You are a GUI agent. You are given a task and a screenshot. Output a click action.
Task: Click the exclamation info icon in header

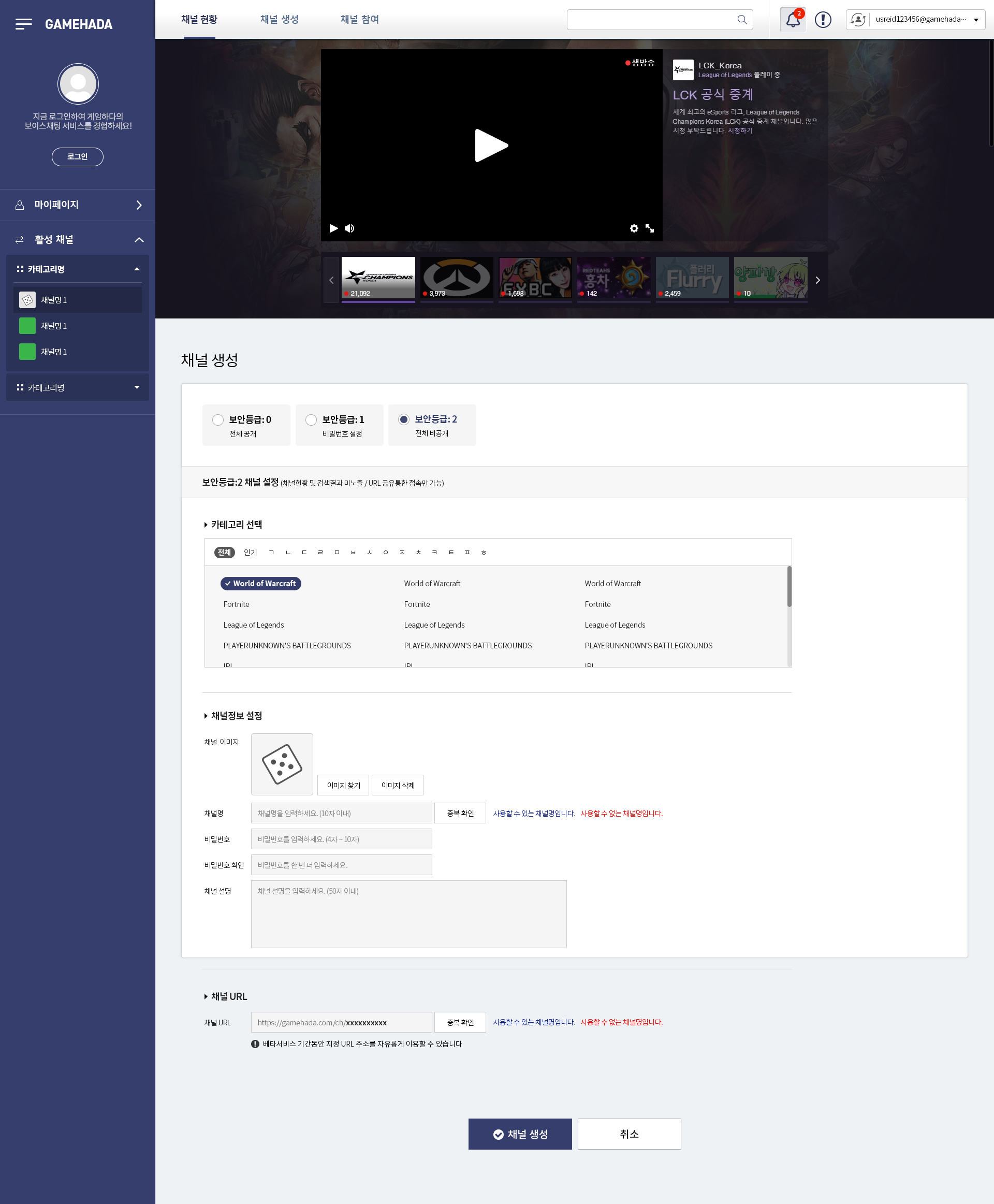(823, 20)
